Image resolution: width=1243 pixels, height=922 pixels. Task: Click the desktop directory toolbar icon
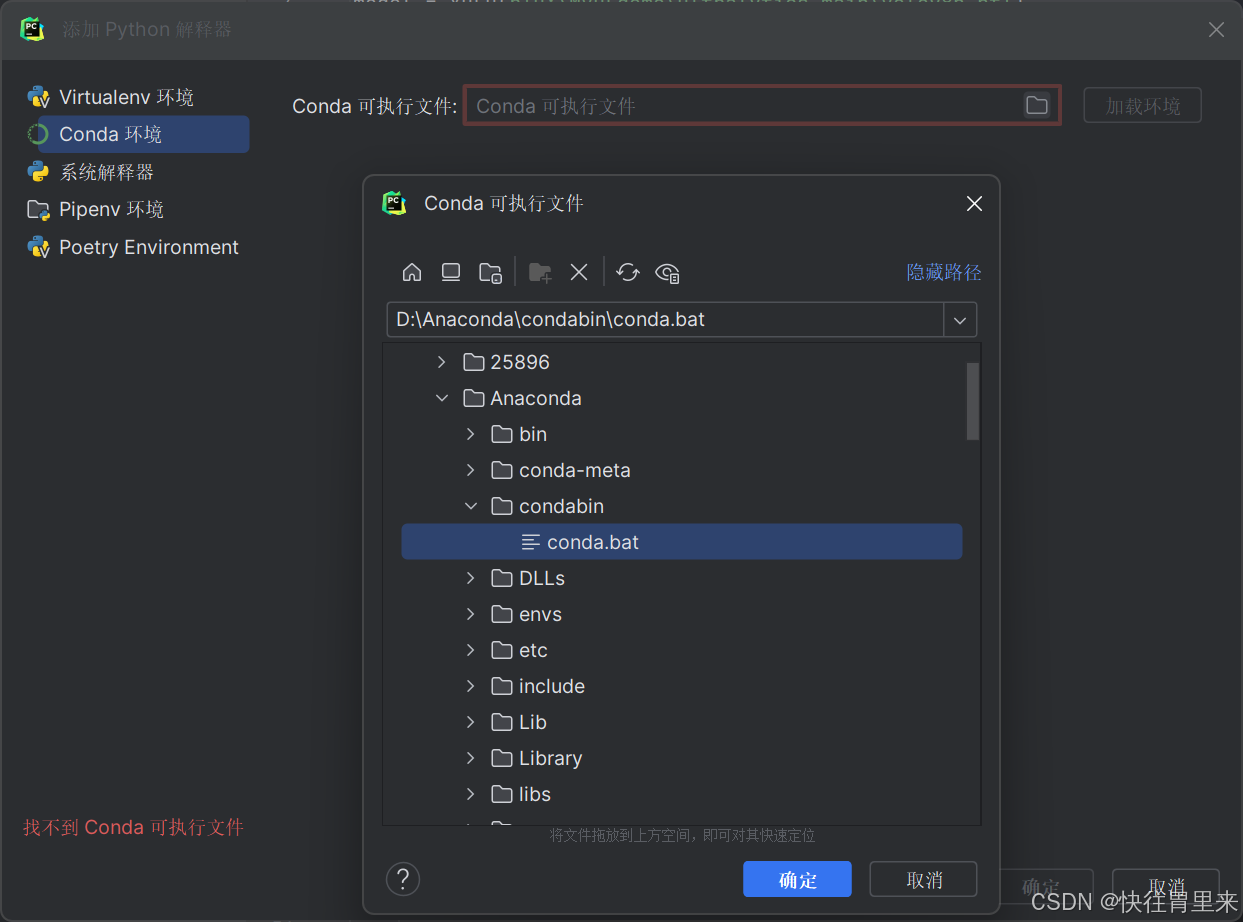click(x=451, y=272)
